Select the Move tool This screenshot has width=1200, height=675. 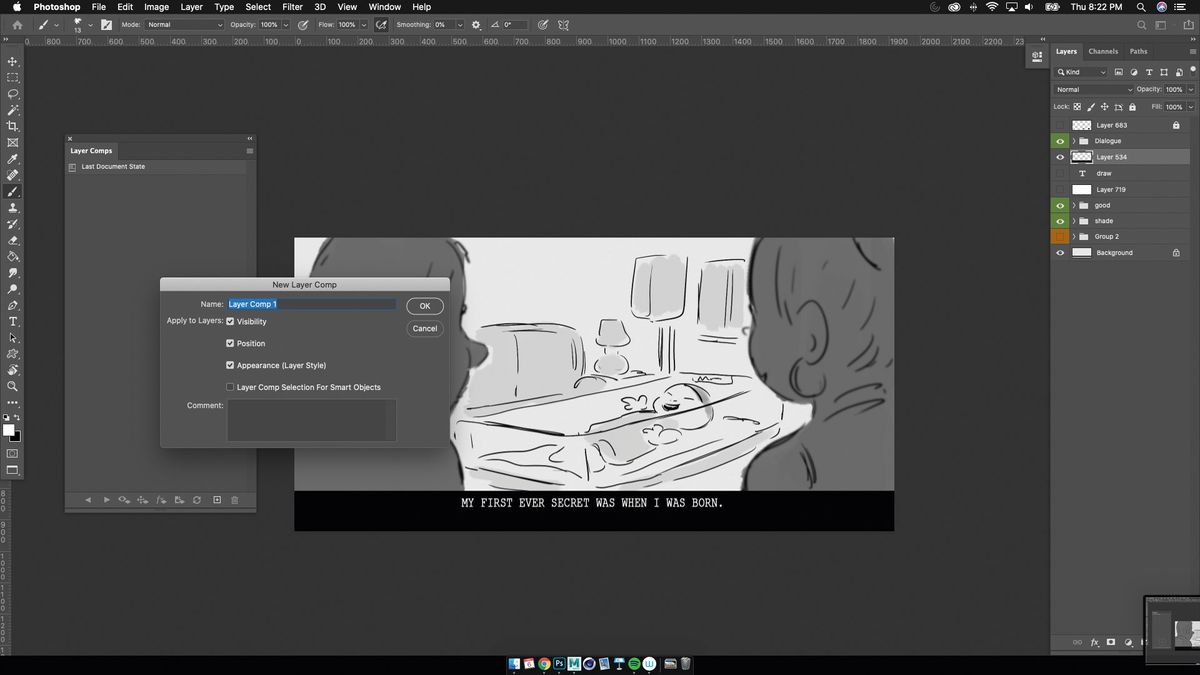(x=13, y=61)
